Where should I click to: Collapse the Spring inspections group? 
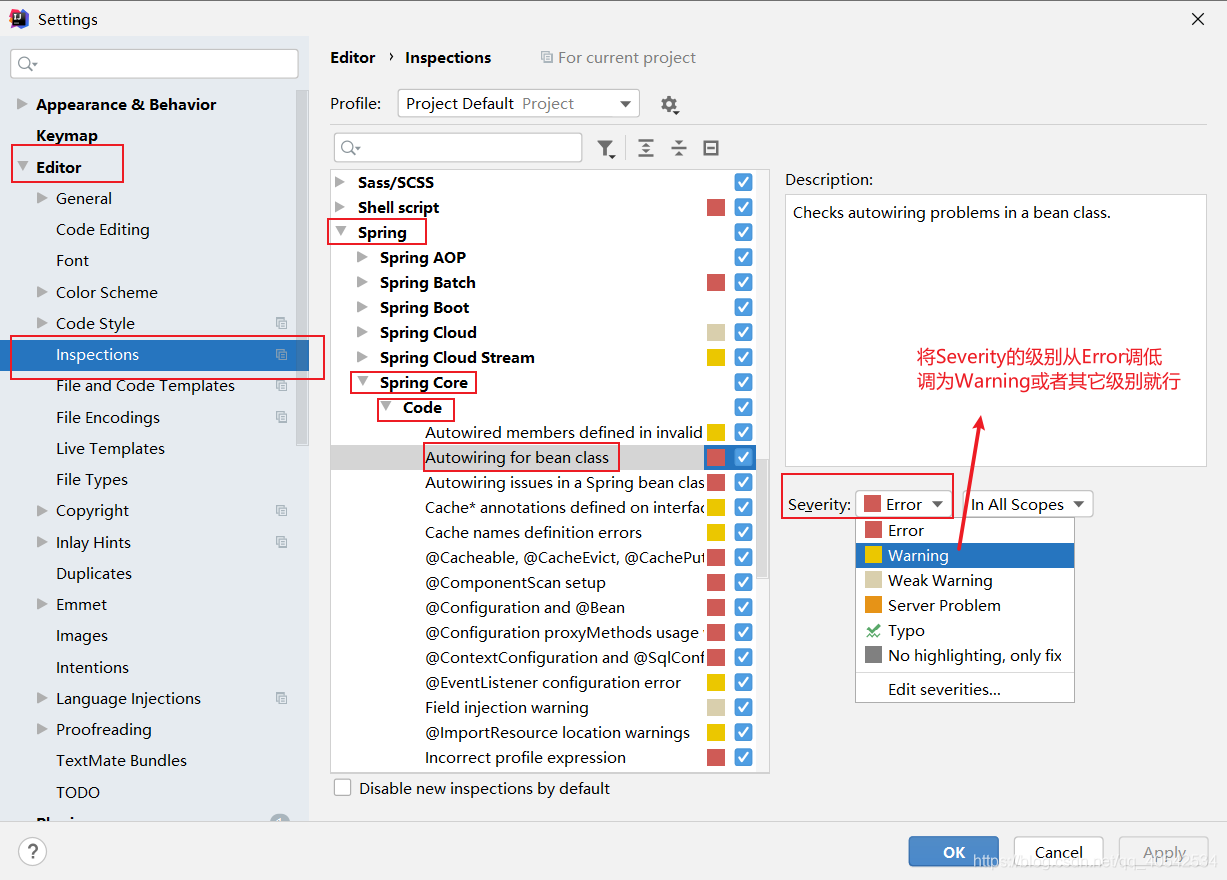click(340, 232)
